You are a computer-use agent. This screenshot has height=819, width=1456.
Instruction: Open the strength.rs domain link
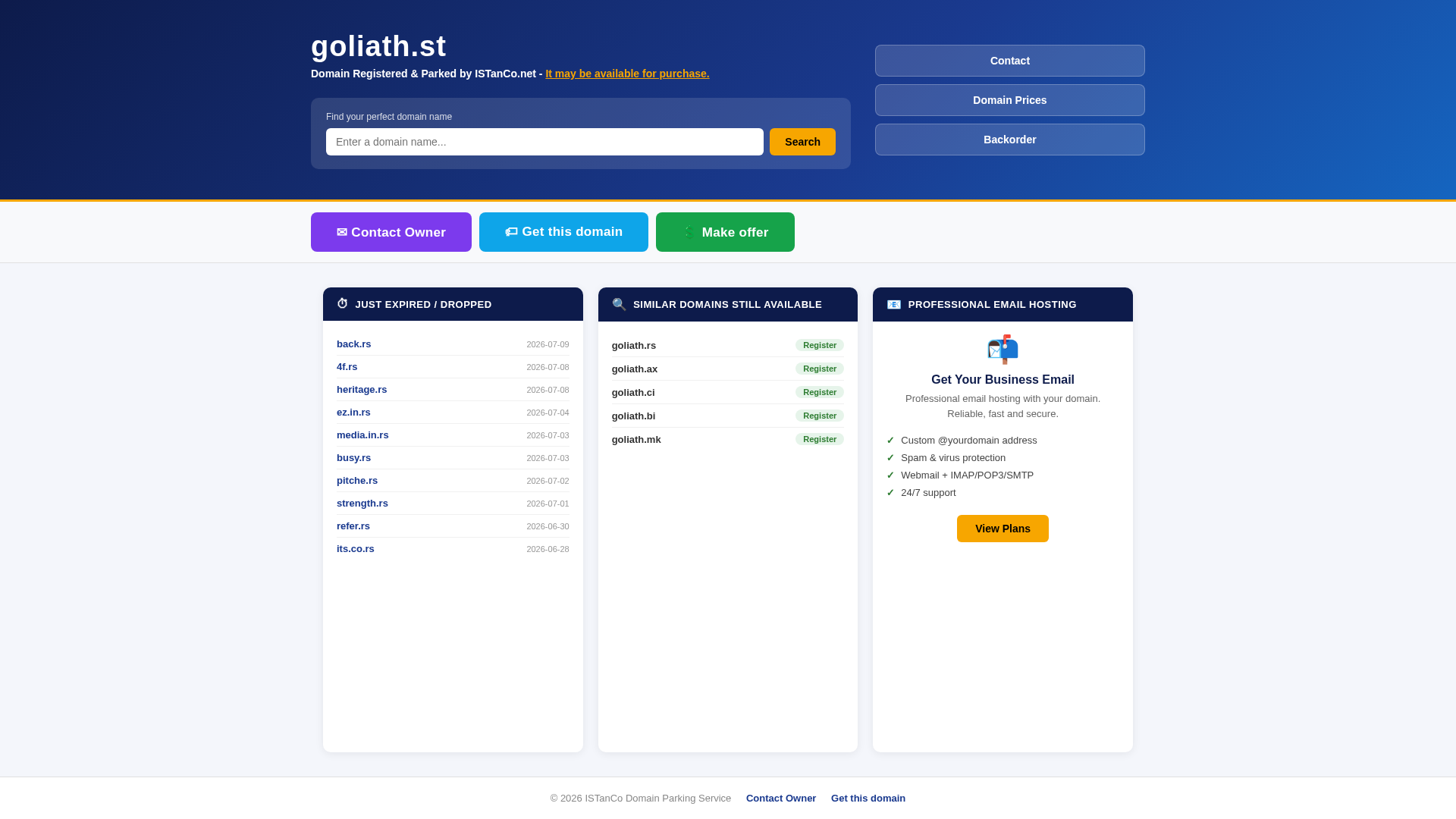click(362, 504)
